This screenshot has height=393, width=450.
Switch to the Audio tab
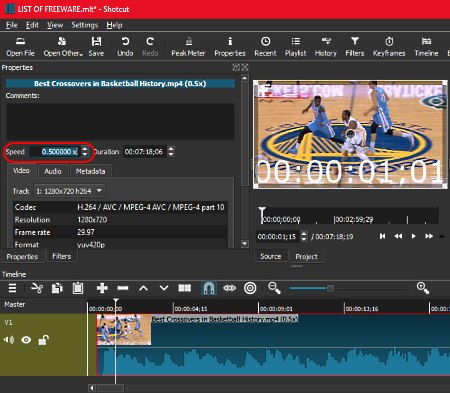point(53,171)
